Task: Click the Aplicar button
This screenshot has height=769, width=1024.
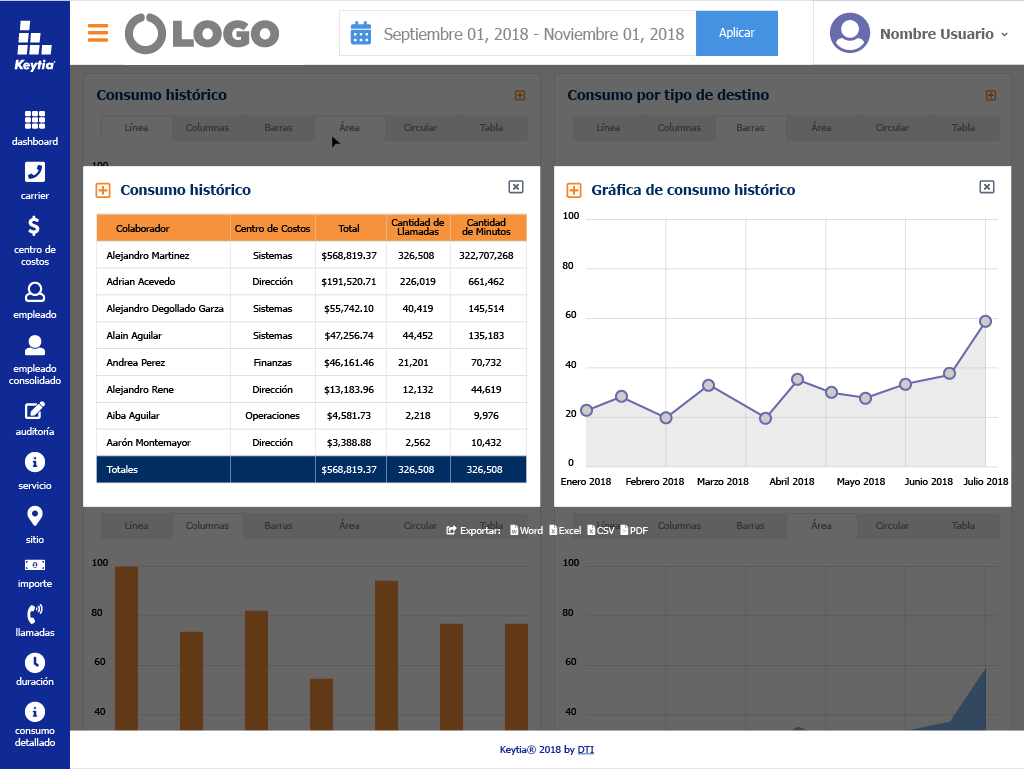Action: (737, 33)
